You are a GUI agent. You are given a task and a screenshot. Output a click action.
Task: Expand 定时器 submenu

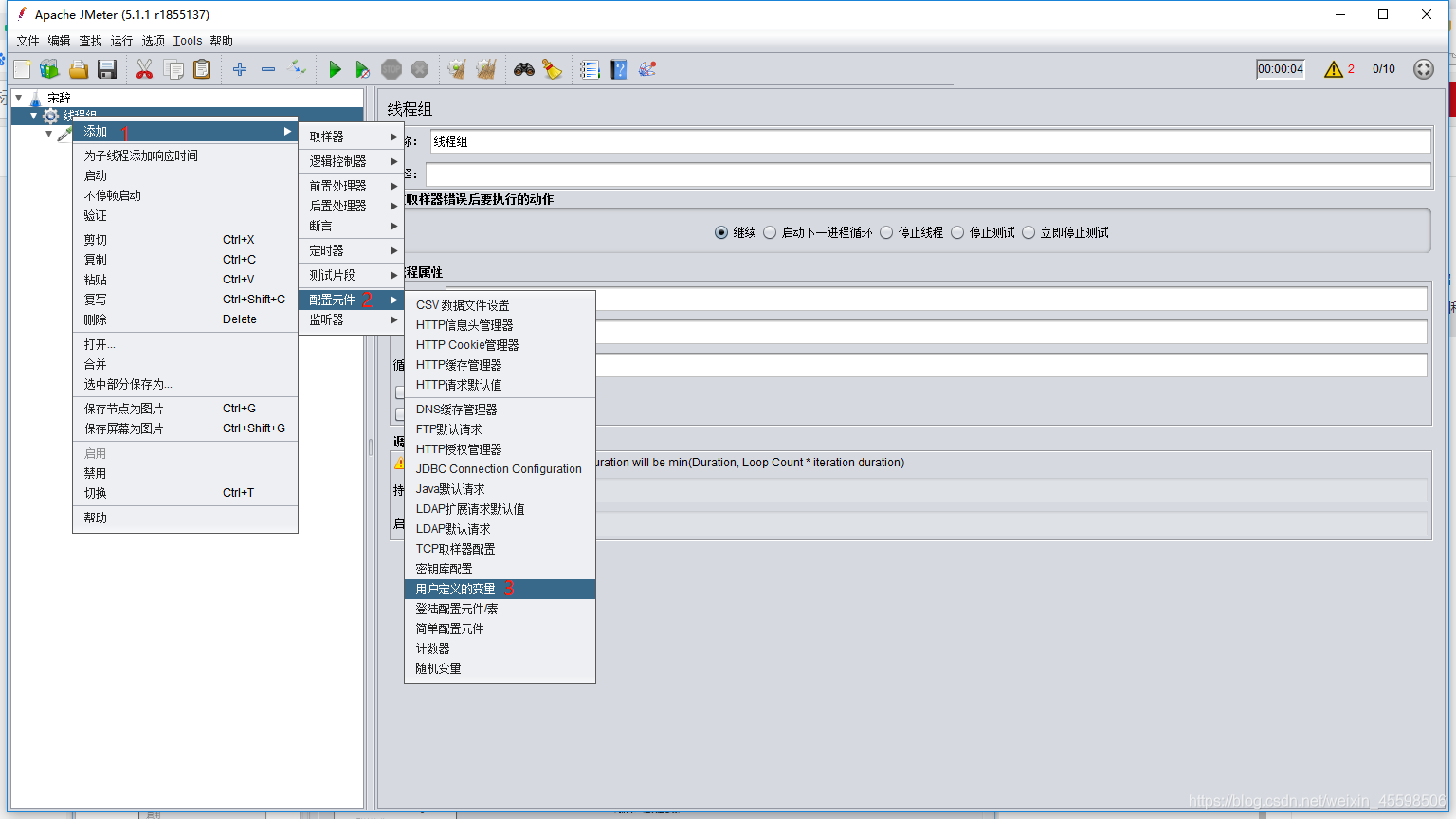[352, 250]
